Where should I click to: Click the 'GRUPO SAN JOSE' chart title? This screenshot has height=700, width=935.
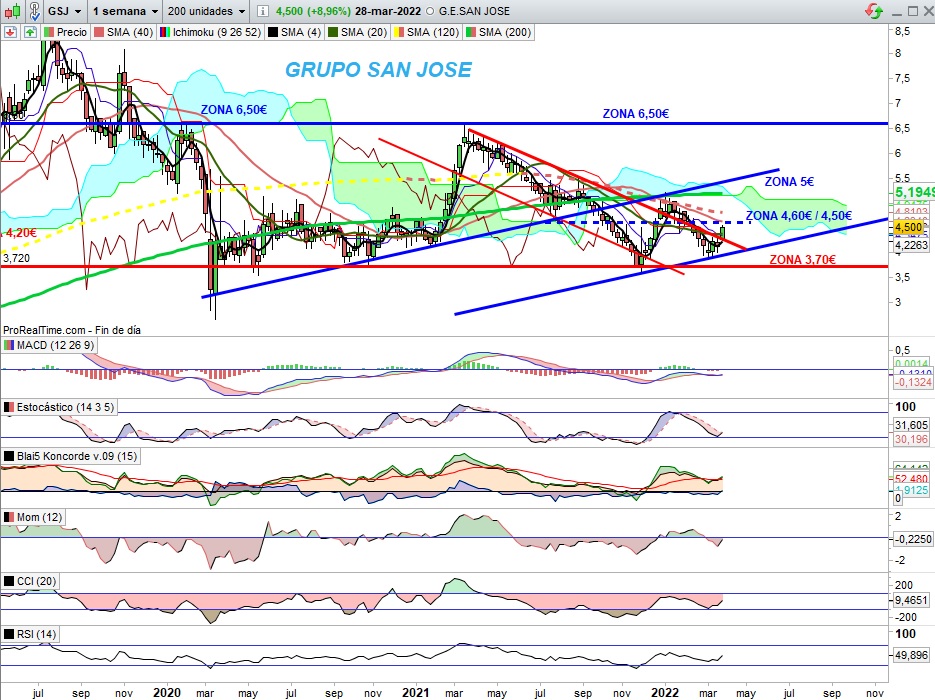point(378,70)
